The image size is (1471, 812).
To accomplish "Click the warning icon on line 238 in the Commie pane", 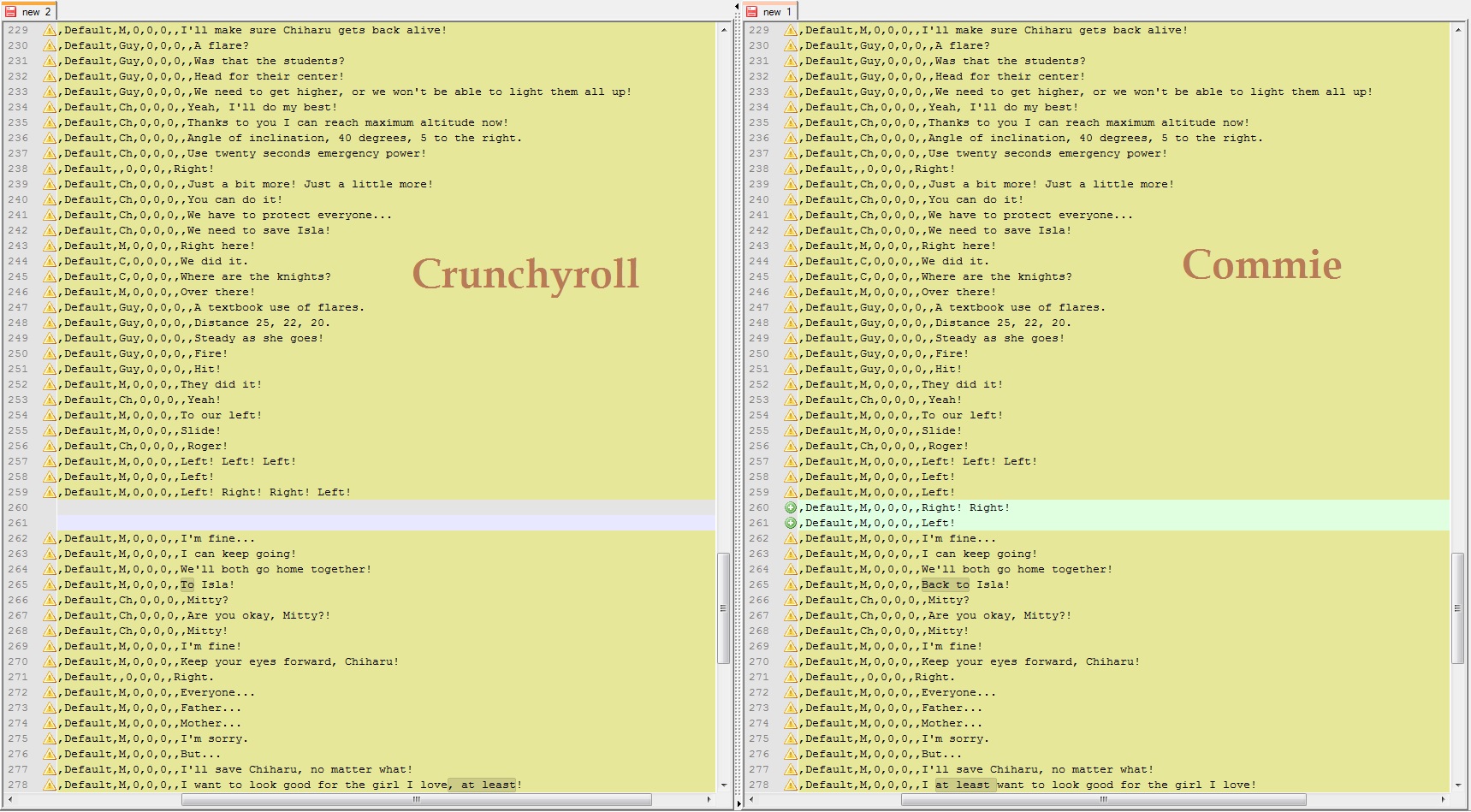I will tap(791, 169).
